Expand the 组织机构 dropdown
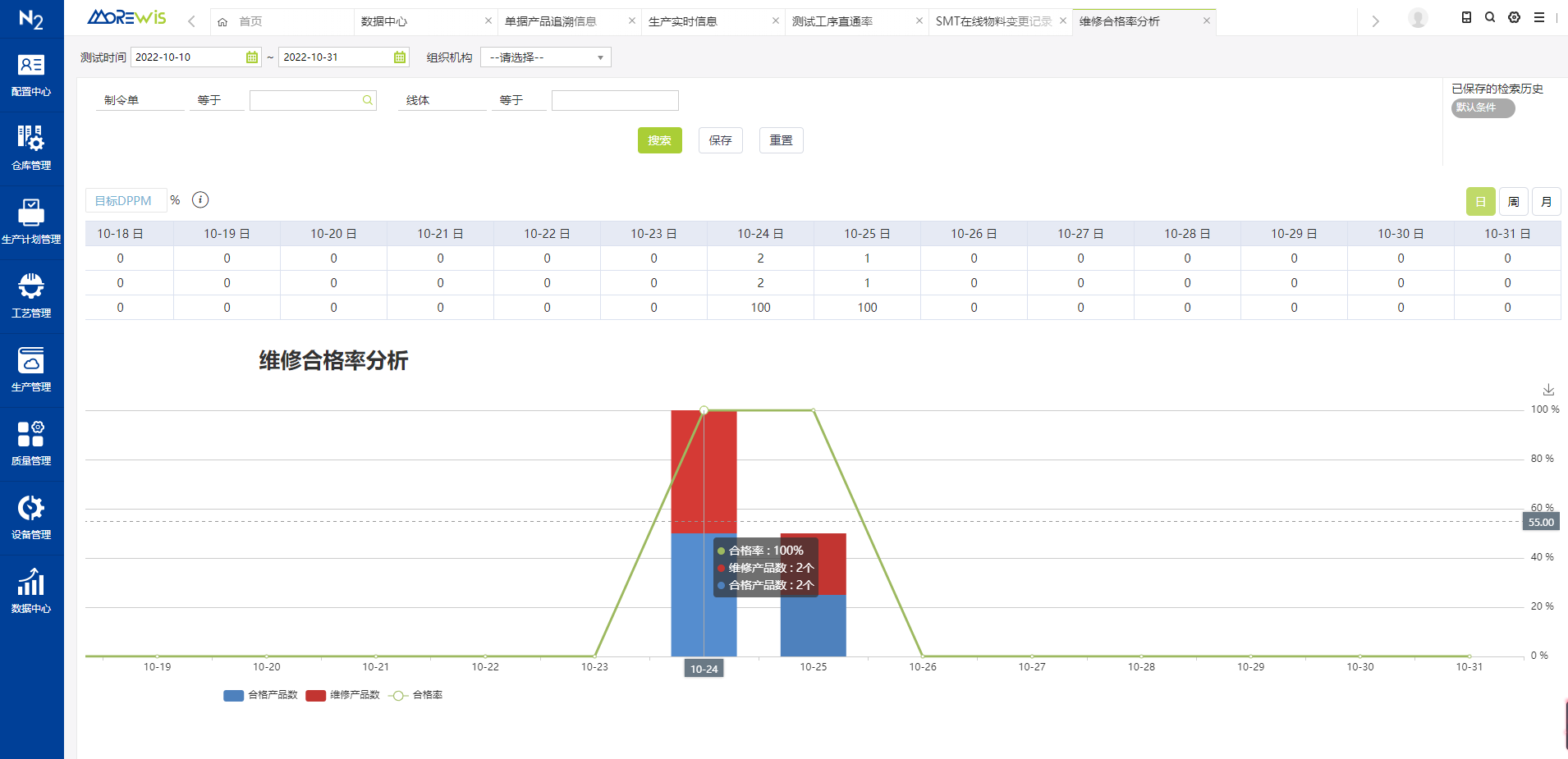 pos(545,57)
